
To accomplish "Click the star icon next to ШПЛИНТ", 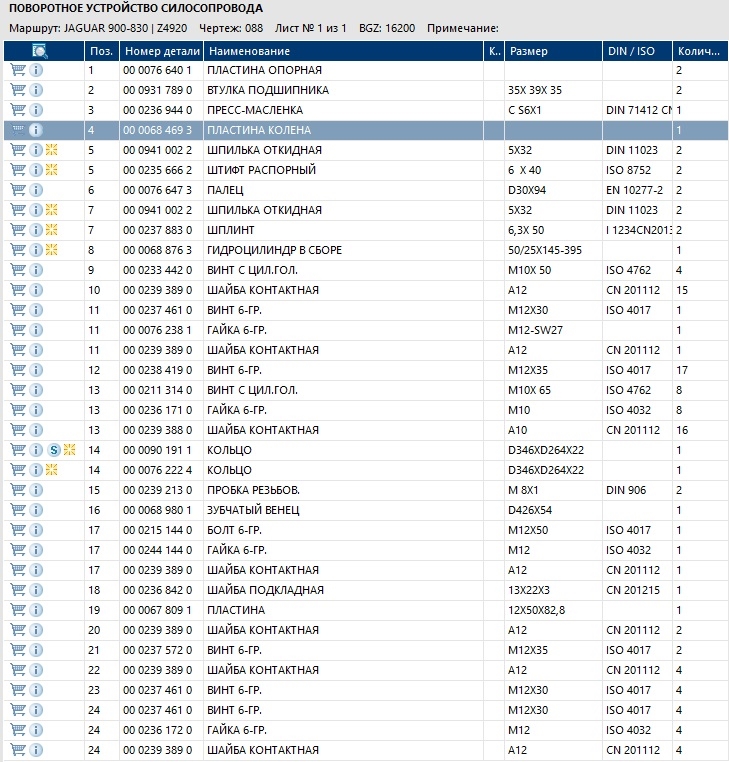I will pos(53,230).
